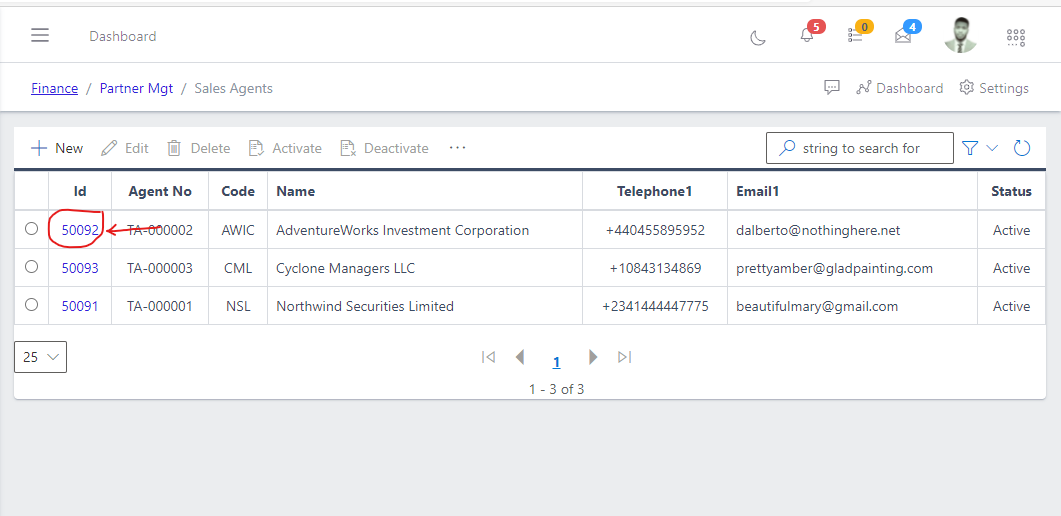Open mail inbox with 4 messages

pos(903,37)
